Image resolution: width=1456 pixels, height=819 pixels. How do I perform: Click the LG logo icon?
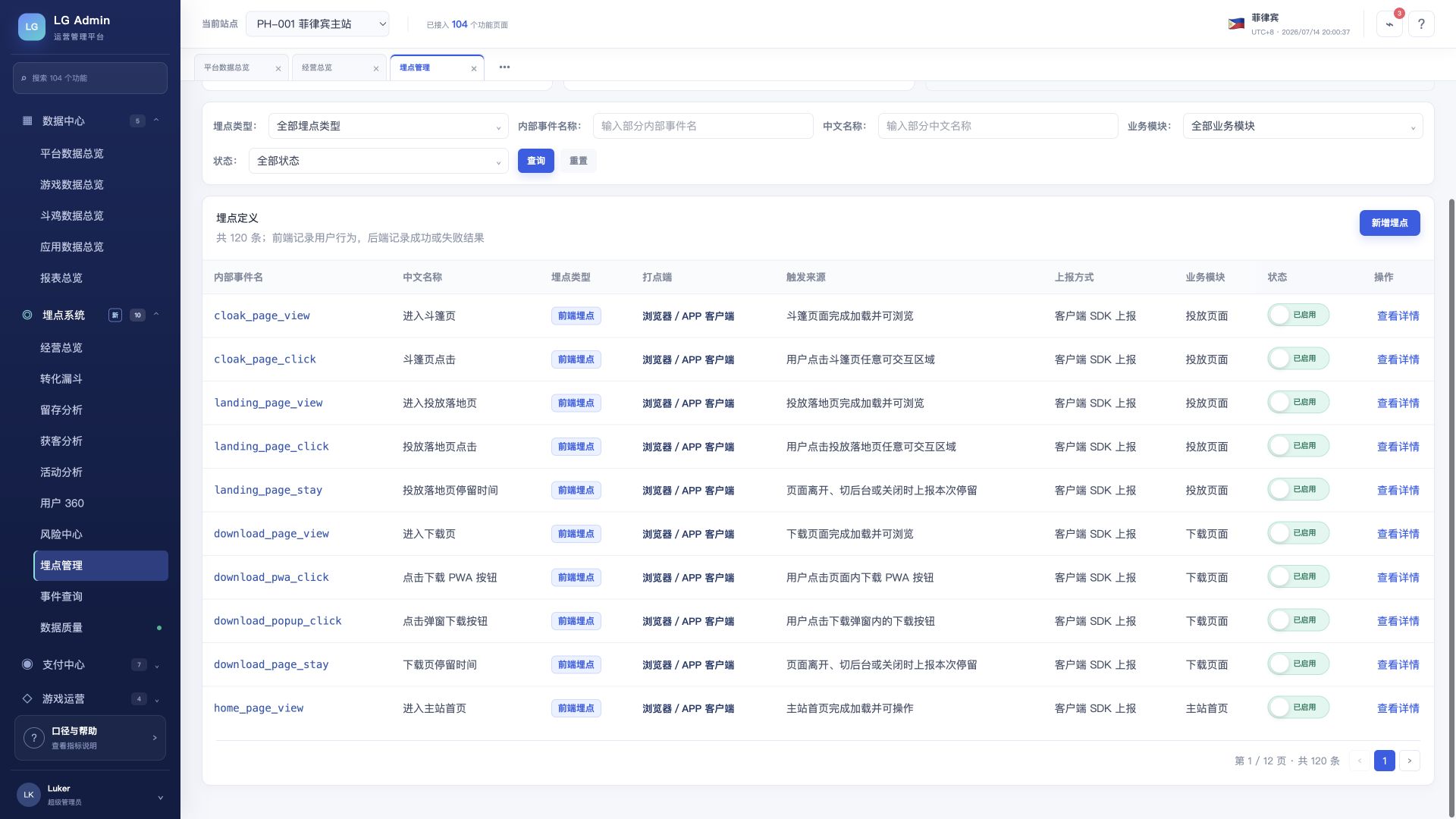click(31, 27)
